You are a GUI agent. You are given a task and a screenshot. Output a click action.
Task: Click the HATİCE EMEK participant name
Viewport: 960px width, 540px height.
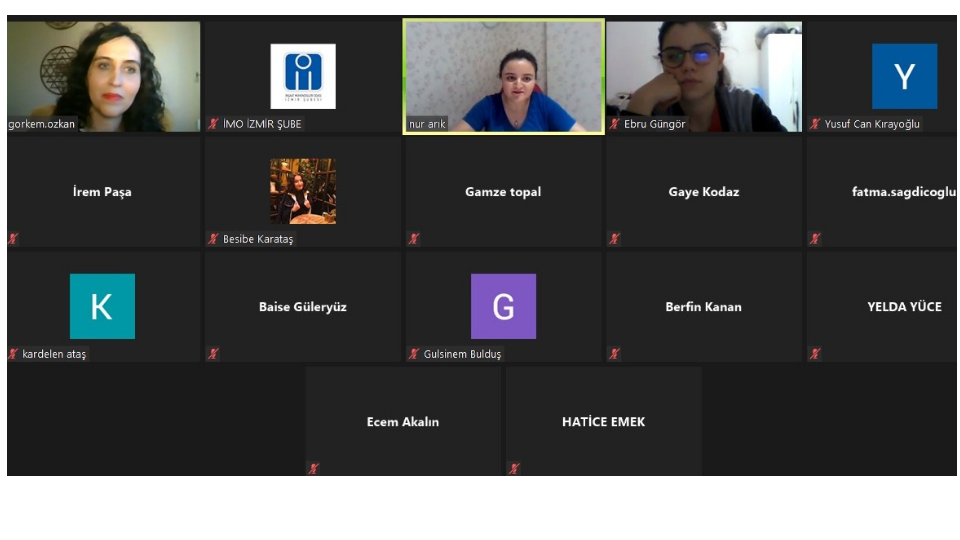(603, 422)
